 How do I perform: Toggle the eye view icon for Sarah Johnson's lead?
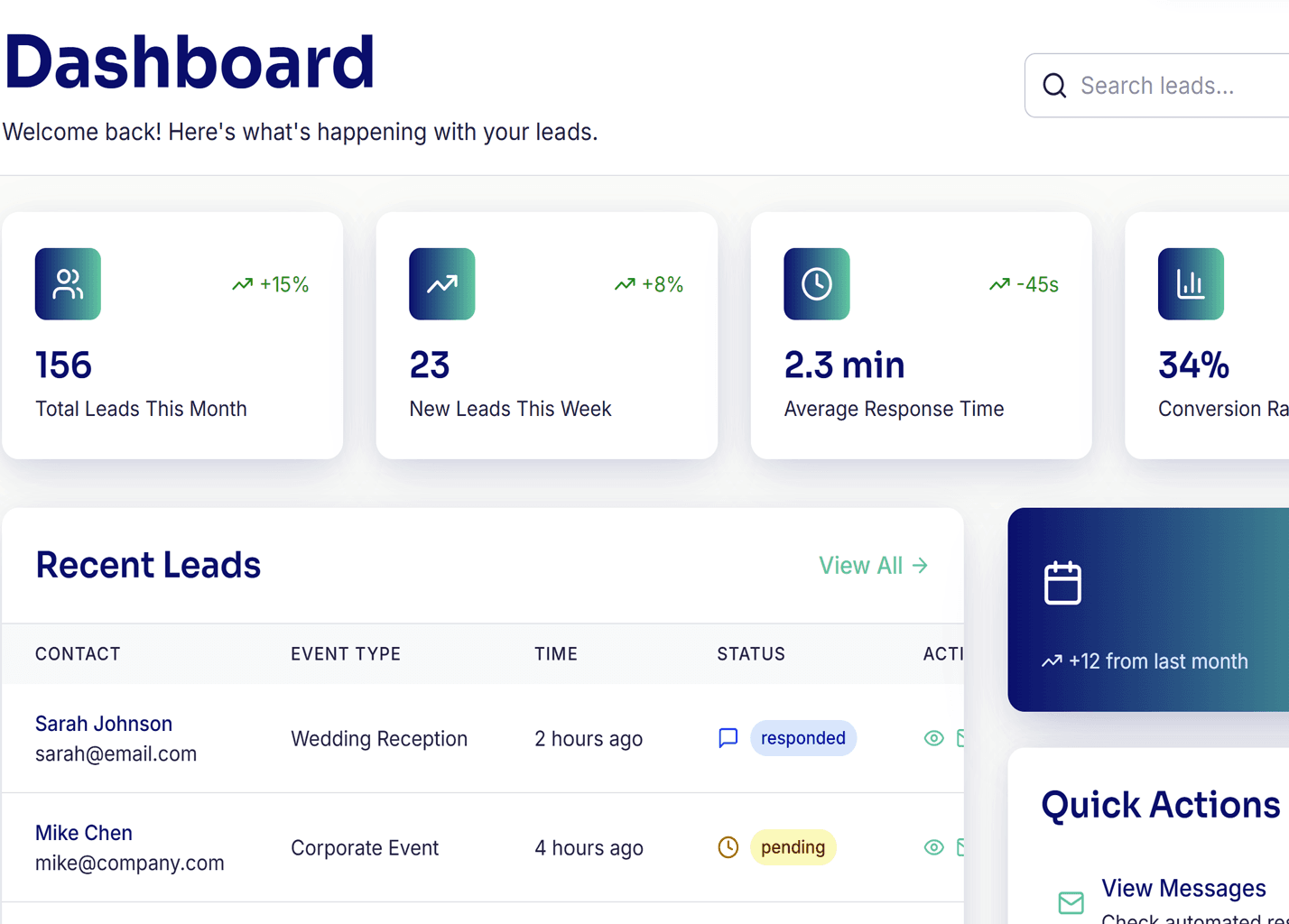(x=934, y=738)
